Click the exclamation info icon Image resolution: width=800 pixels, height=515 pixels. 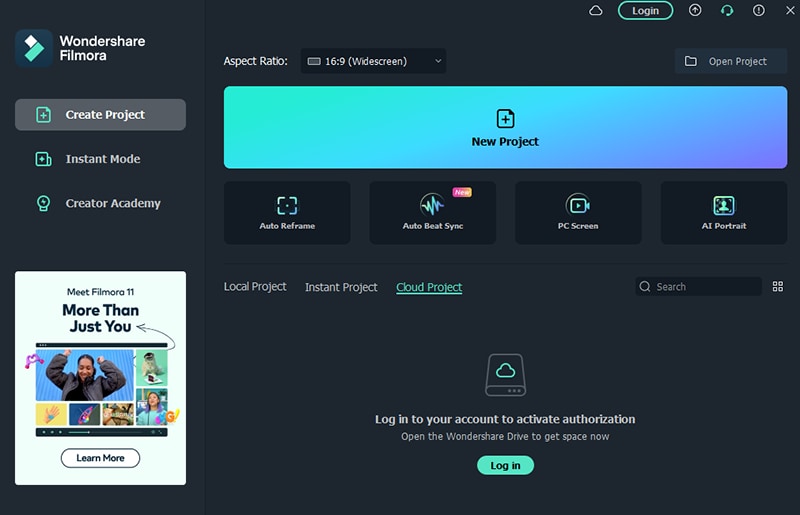(759, 10)
